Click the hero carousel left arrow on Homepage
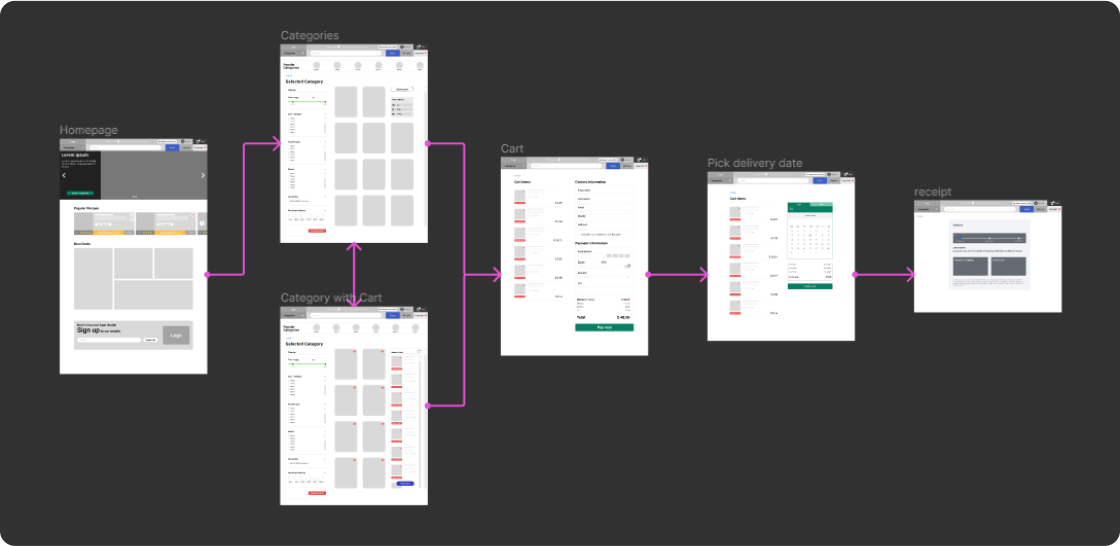 point(65,175)
